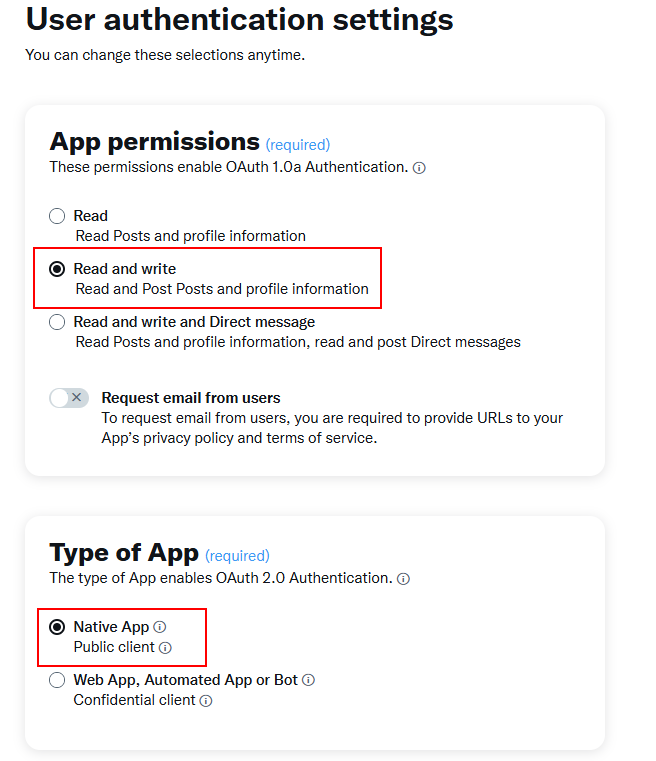Click the Public client description text
656x761 pixels.
click(x=114, y=648)
